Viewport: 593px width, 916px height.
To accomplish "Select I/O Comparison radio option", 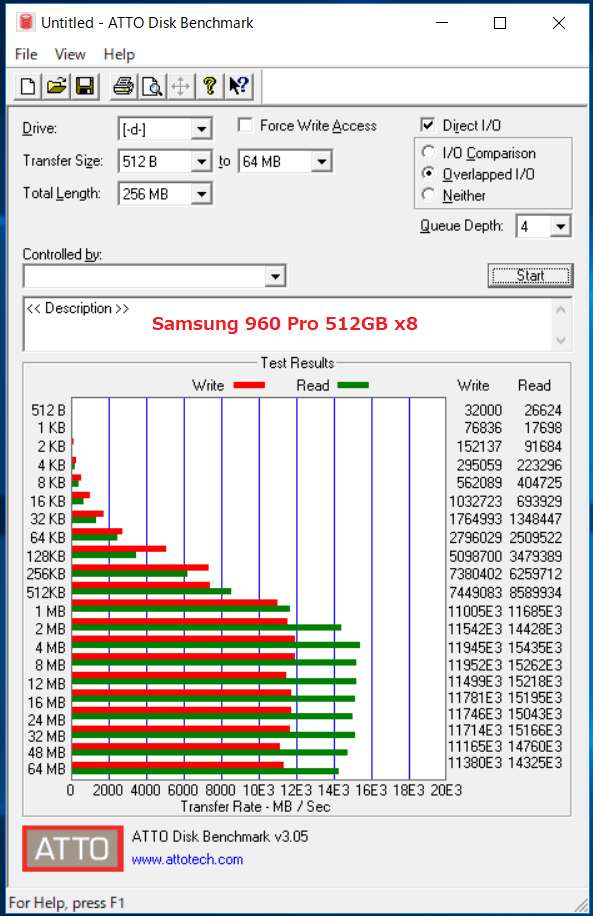I will [428, 152].
